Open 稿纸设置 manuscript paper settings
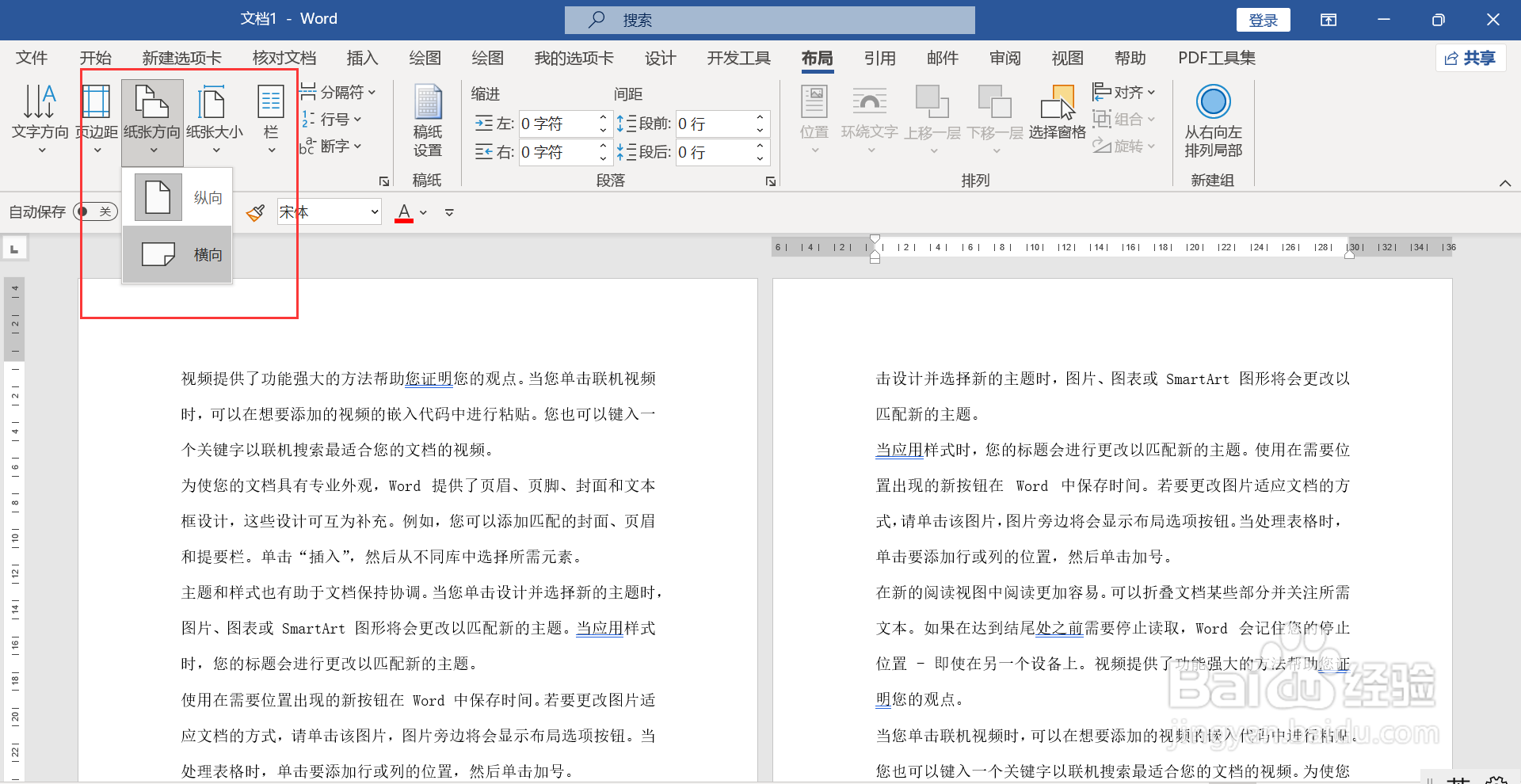This screenshot has height=784, width=1521. point(428,121)
